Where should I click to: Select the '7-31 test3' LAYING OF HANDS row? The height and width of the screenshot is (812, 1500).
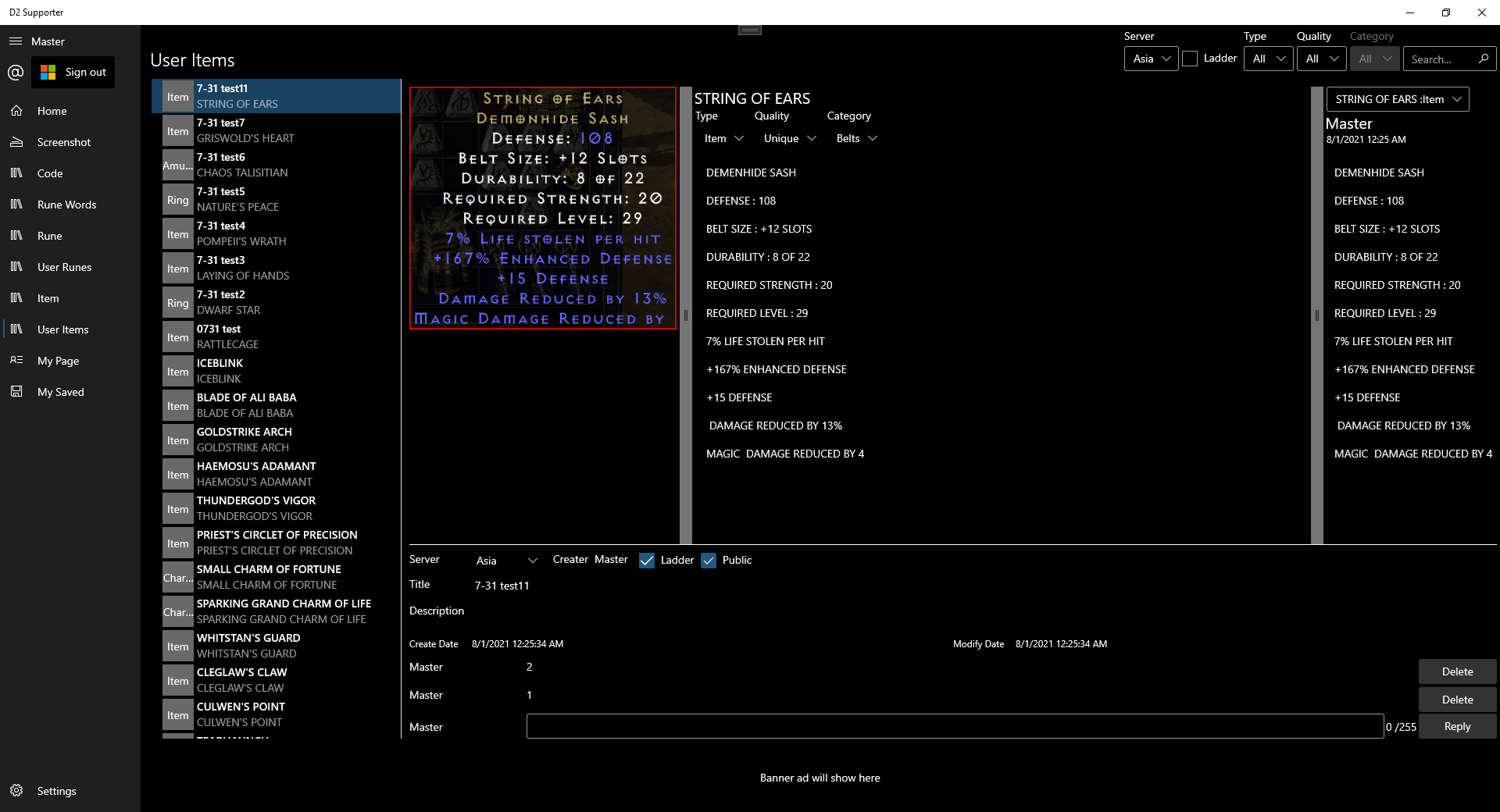pos(276,269)
